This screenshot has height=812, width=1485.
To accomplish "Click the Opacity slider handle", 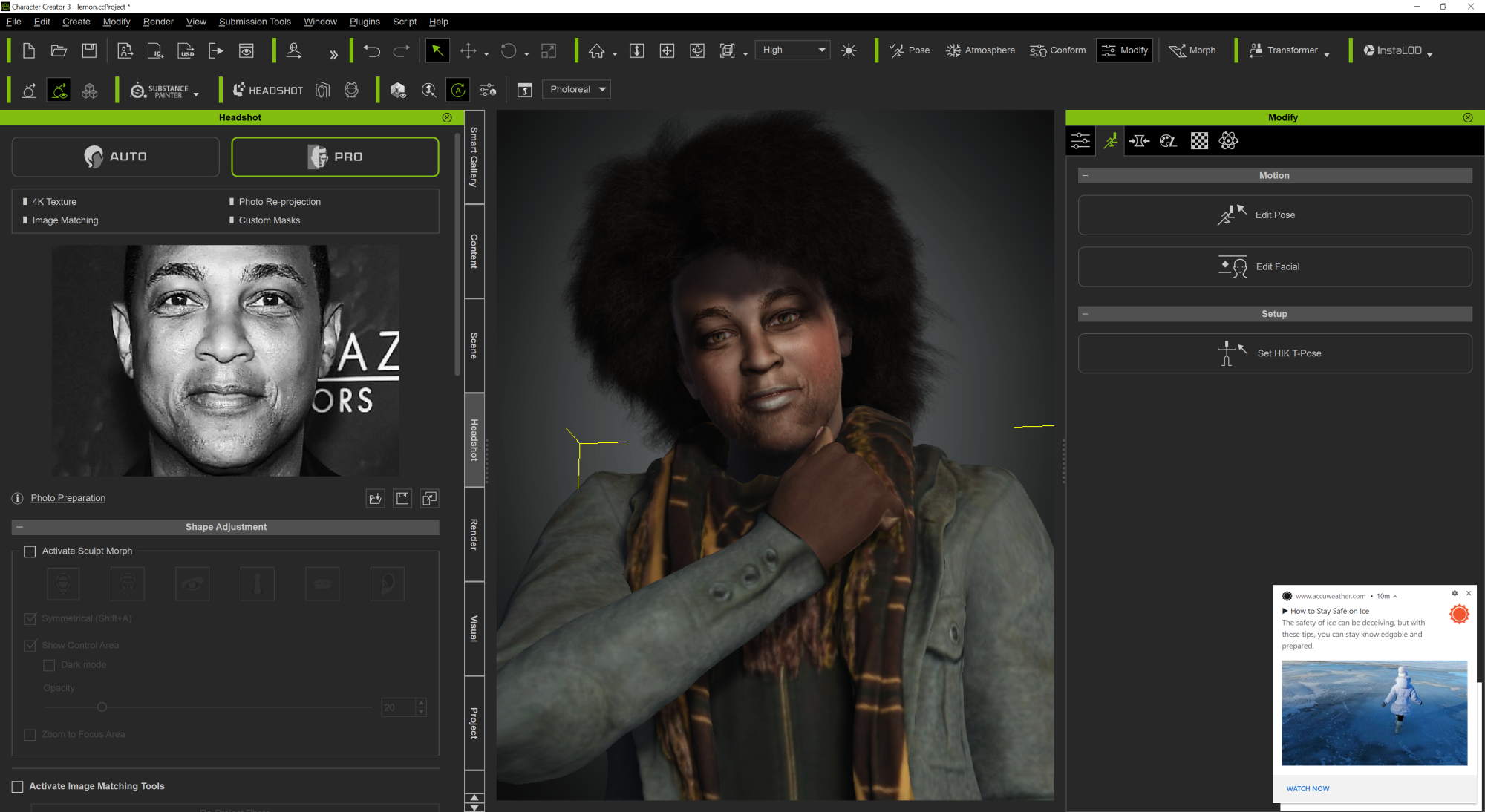I will [102, 707].
